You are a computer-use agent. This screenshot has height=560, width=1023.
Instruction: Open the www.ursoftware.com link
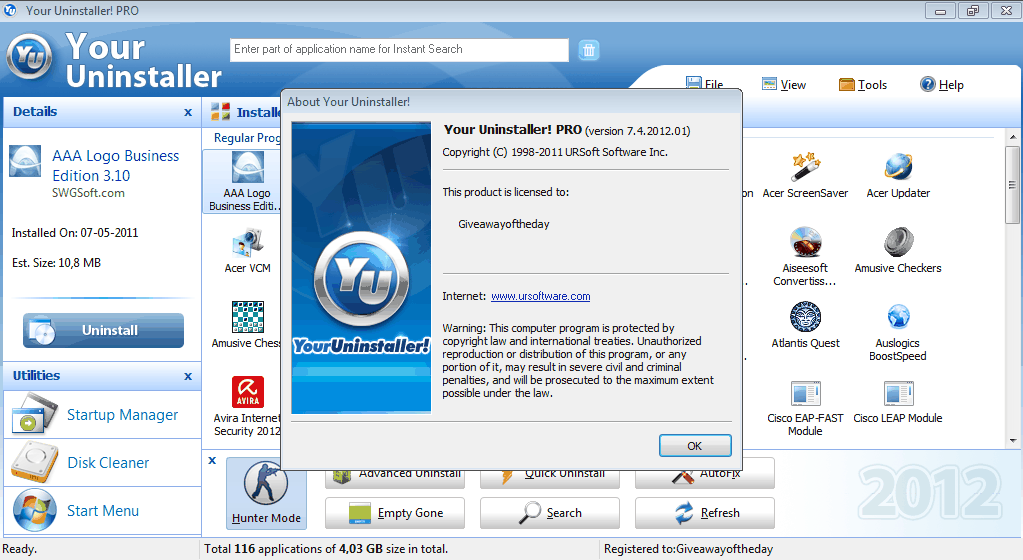541,296
